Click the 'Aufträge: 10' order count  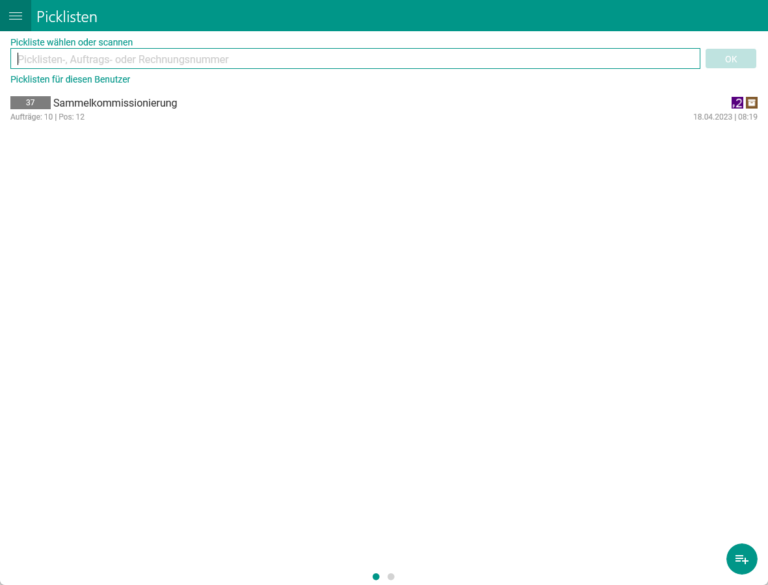pos(31,117)
